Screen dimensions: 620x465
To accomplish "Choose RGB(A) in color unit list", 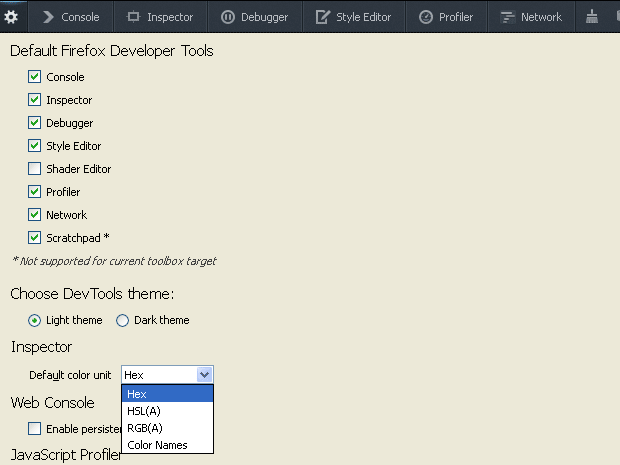I will point(167,428).
